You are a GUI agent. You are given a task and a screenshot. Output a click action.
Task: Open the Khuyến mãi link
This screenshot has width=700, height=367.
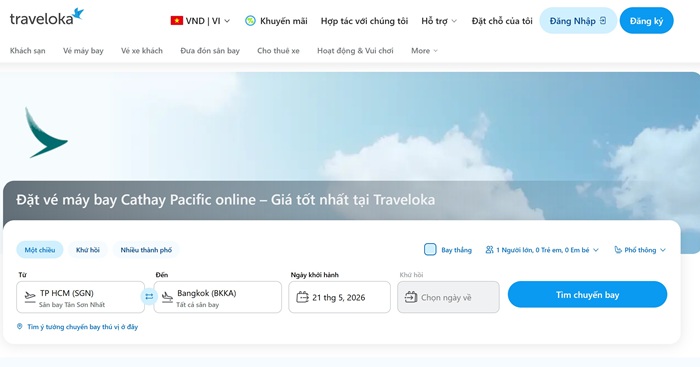pos(283,21)
